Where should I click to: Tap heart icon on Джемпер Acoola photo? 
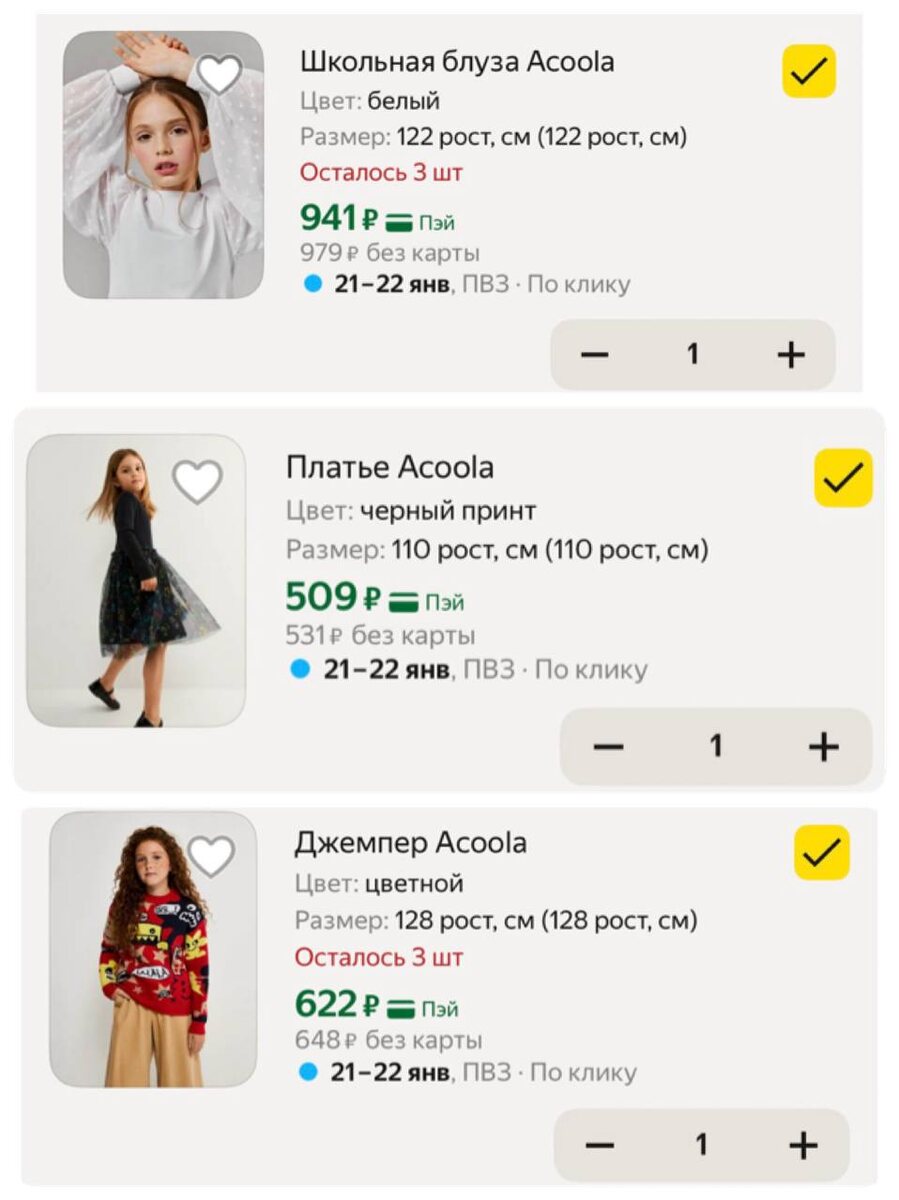click(211, 856)
